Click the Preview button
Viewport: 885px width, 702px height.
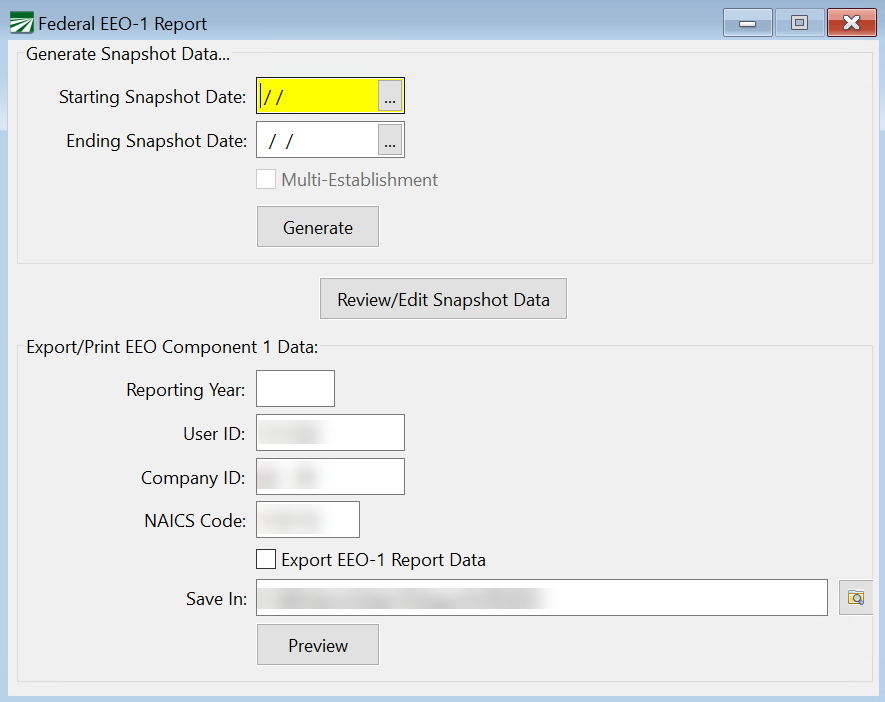coord(318,645)
